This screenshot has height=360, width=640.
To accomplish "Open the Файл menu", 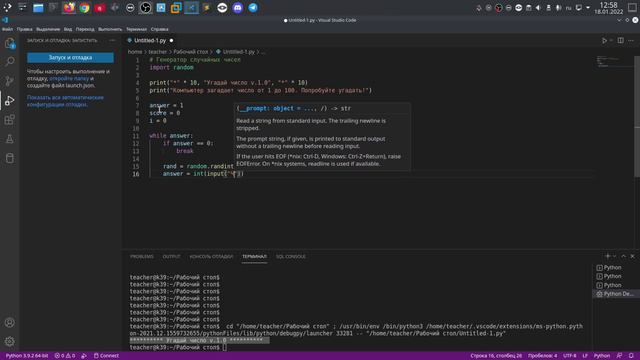I will click(7, 29).
